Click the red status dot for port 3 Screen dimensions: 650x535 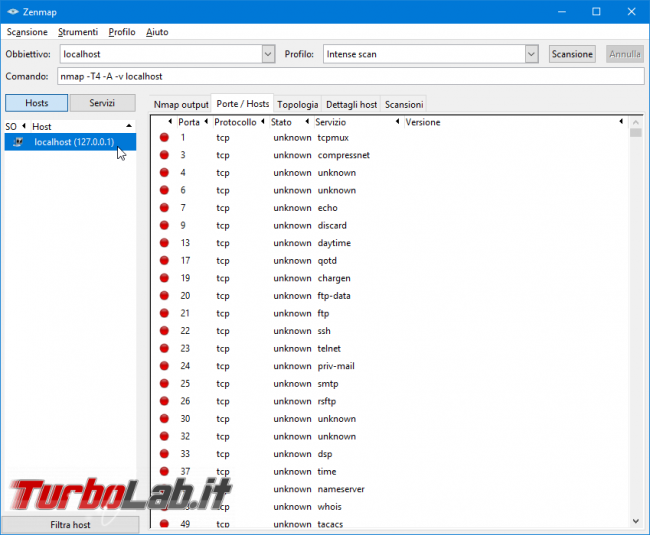(164, 155)
